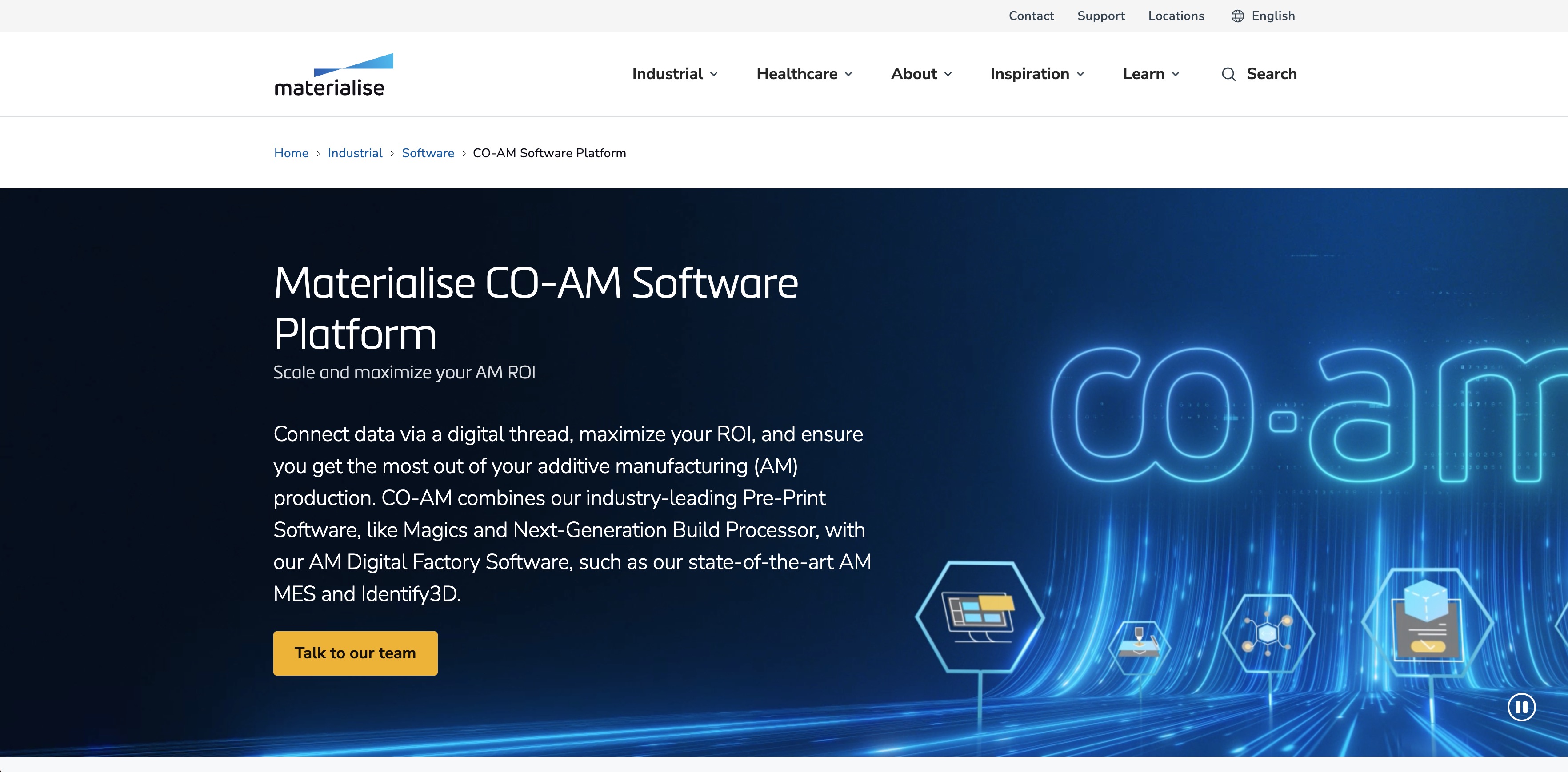Expand the About menu chevron
Image resolution: width=1568 pixels, height=772 pixels.
click(948, 74)
